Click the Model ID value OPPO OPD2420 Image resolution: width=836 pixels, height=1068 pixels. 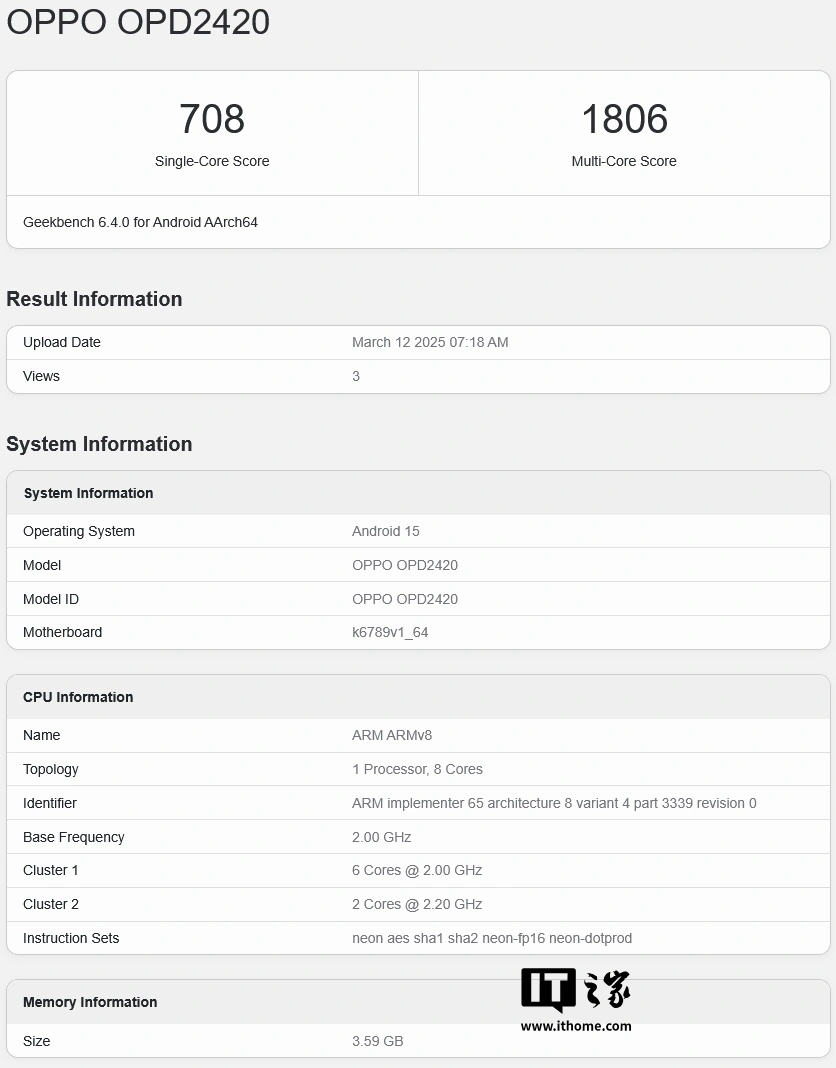click(x=405, y=599)
